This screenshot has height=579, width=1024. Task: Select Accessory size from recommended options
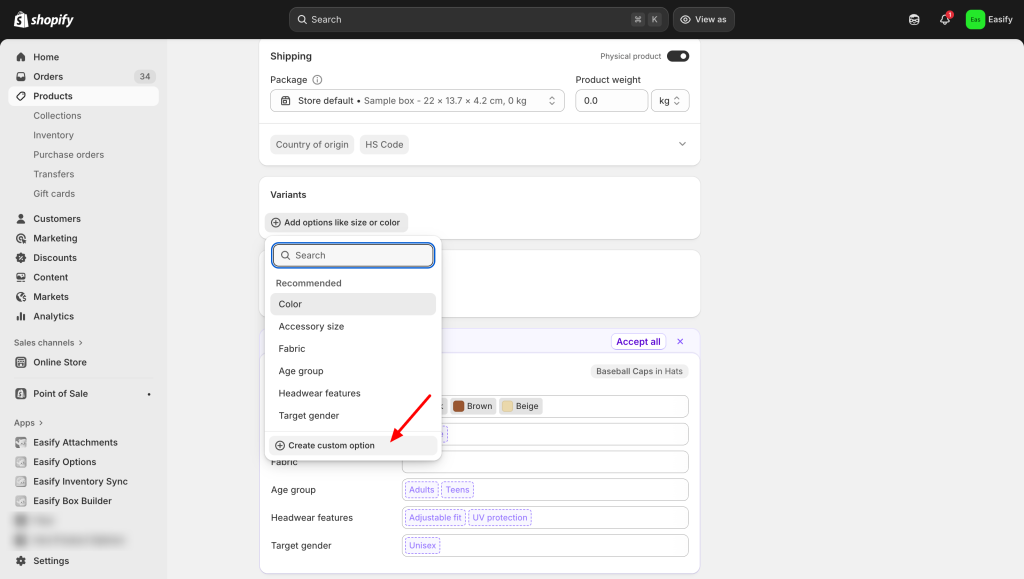pyautogui.click(x=311, y=327)
